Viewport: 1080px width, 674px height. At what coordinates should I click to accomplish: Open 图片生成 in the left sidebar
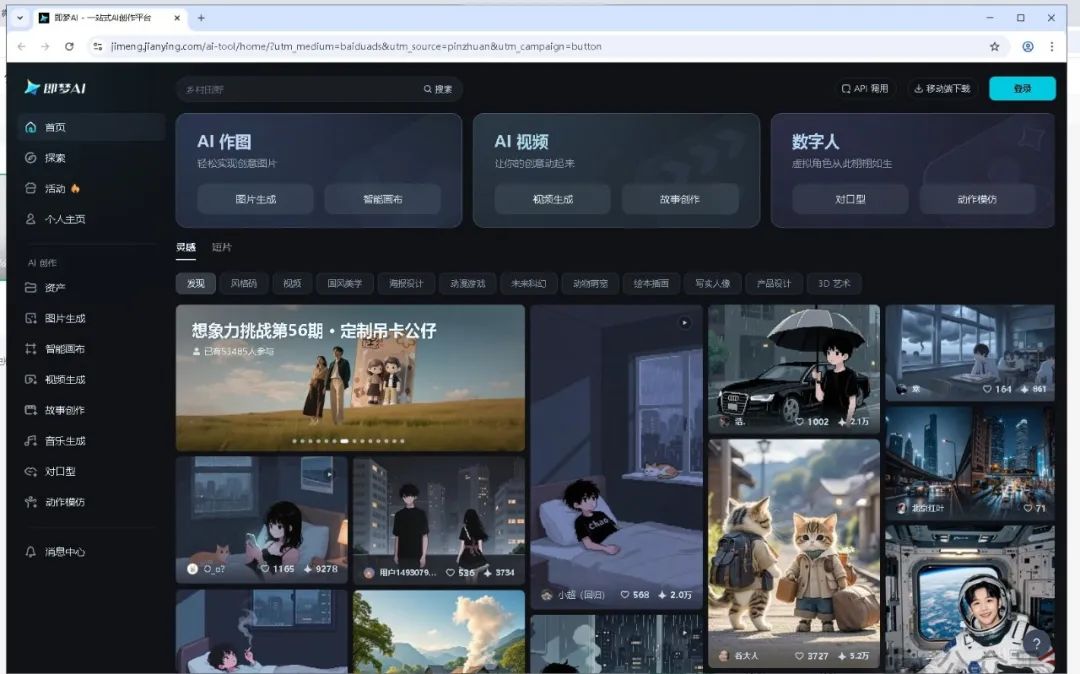click(x=57, y=318)
